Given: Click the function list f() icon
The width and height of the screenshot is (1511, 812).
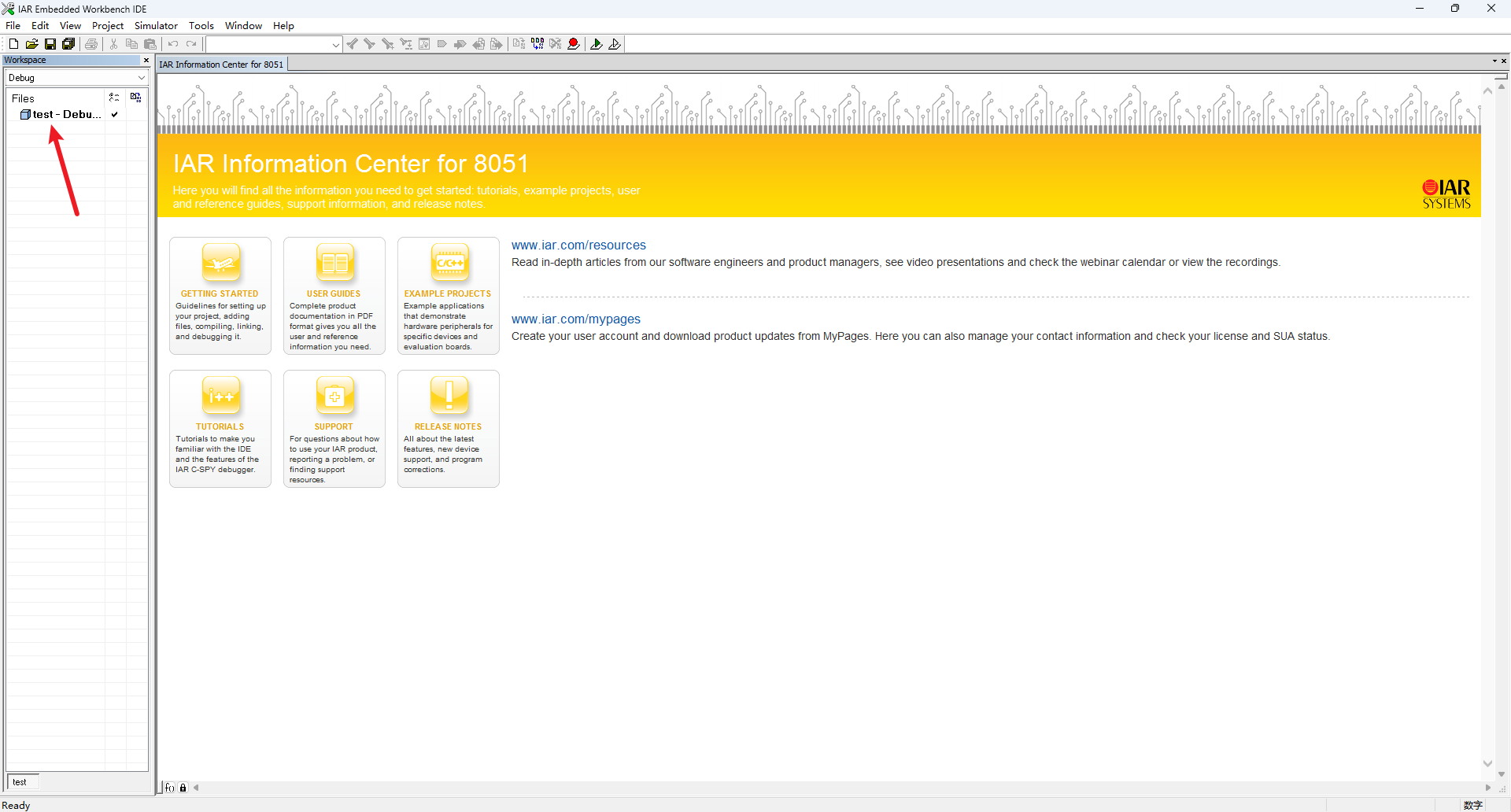Looking at the screenshot, I should click(x=170, y=788).
